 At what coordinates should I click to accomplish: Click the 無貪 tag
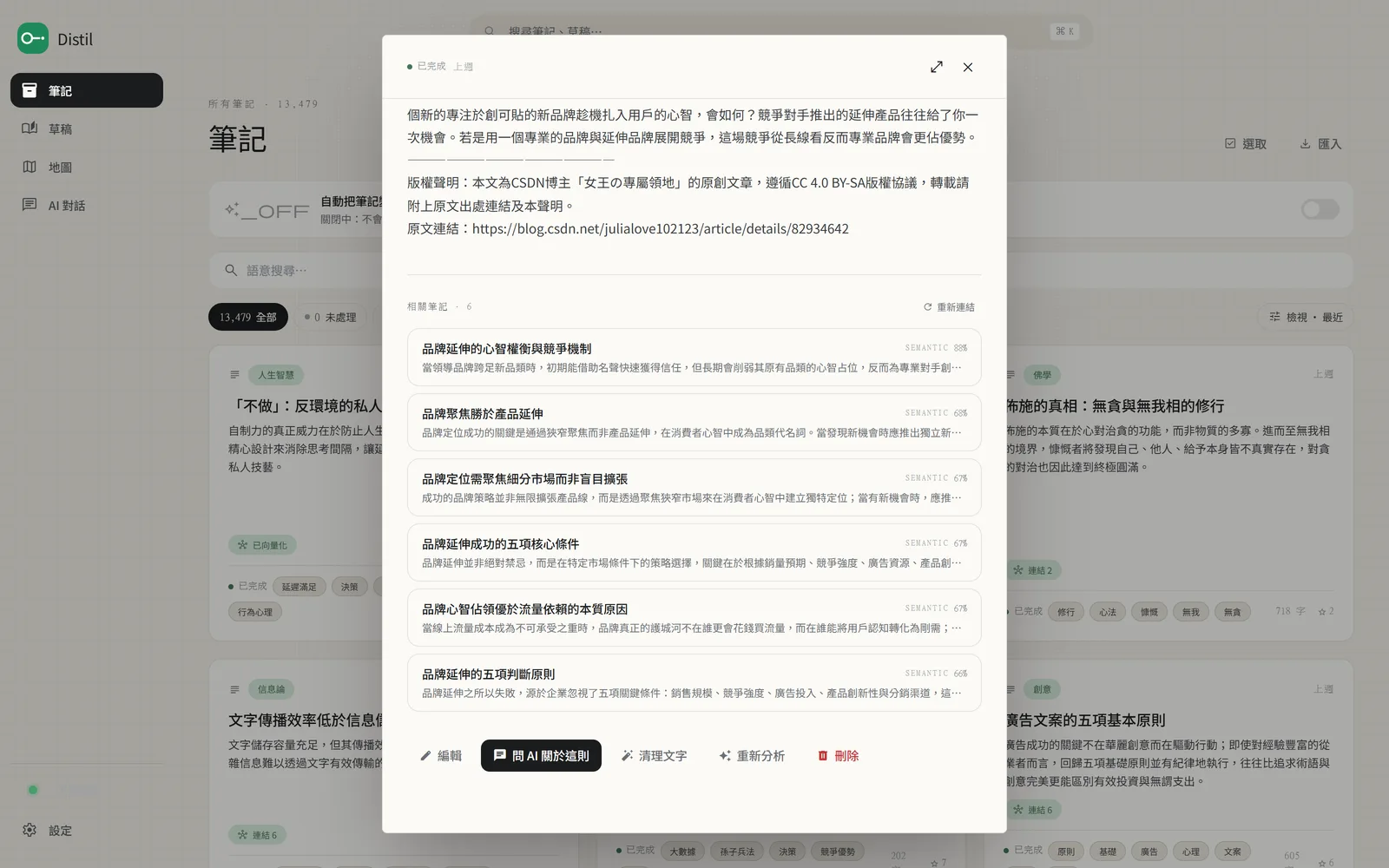[x=1233, y=612]
